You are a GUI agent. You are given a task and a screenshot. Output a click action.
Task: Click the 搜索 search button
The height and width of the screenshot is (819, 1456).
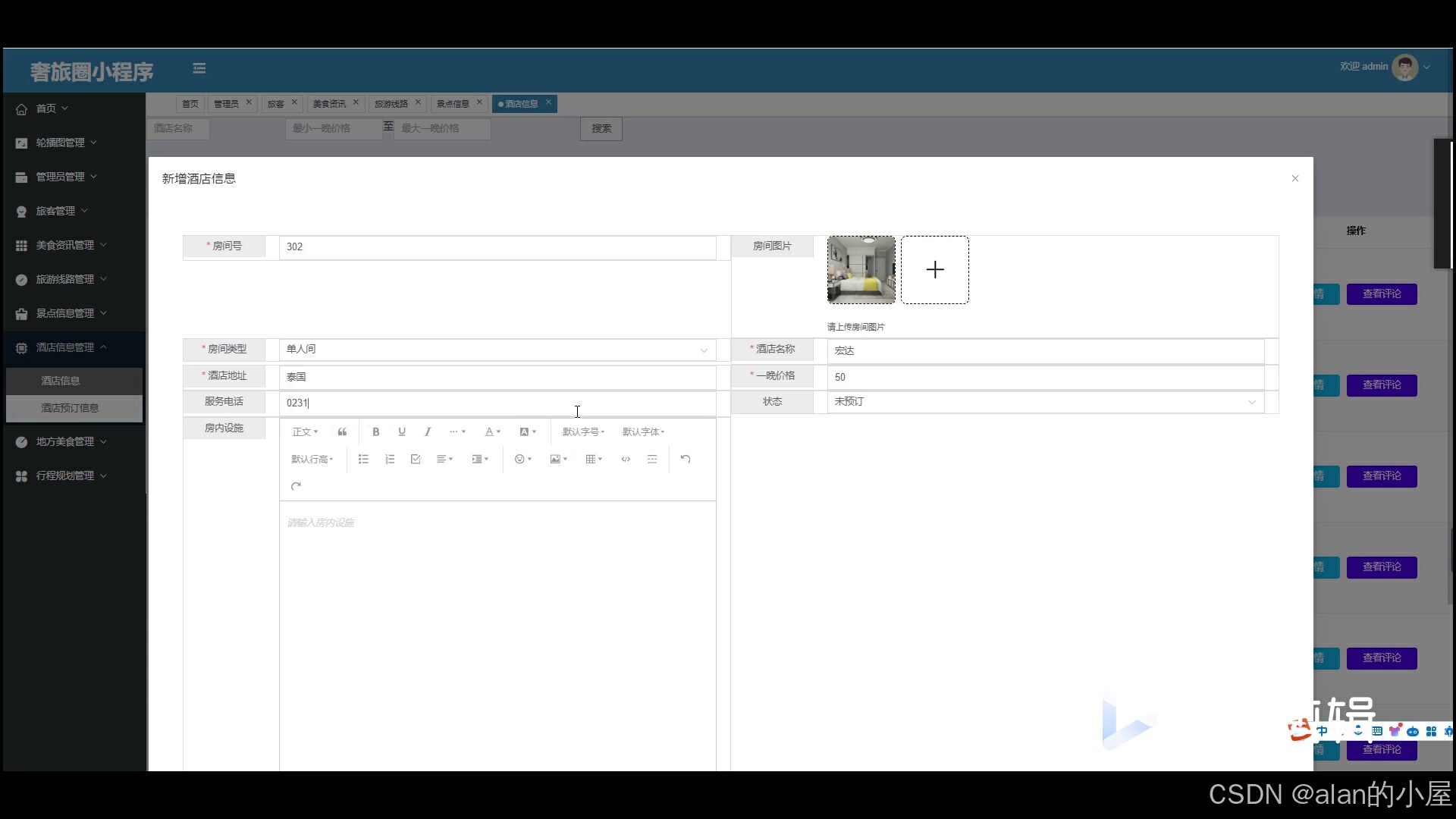tap(601, 129)
